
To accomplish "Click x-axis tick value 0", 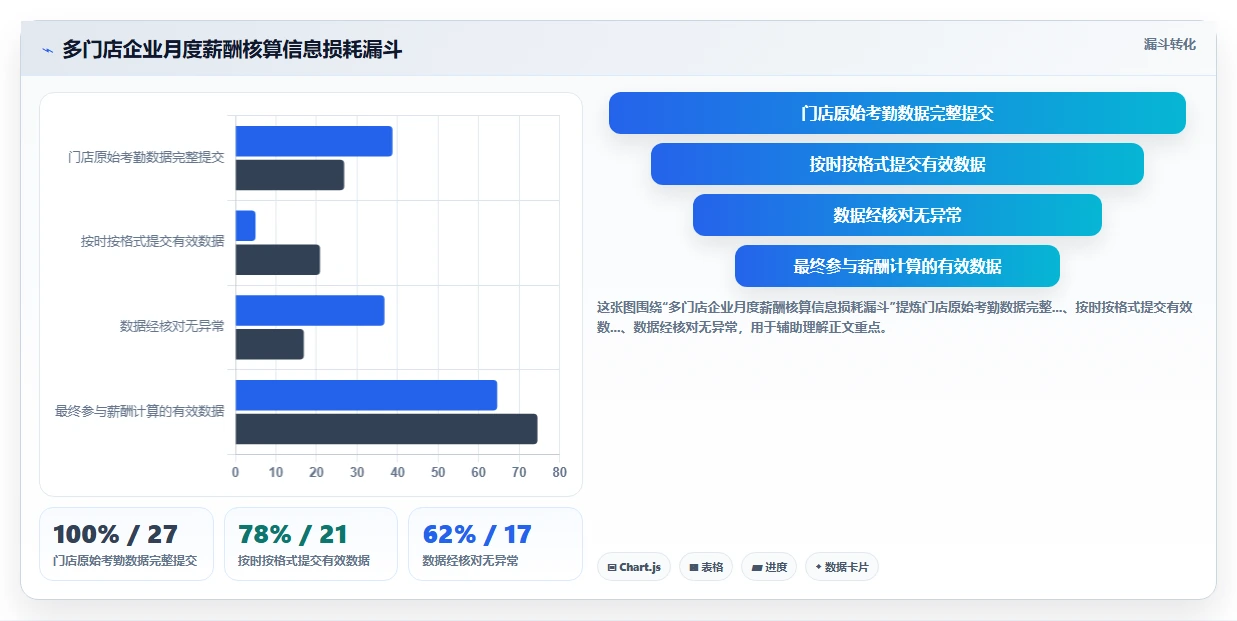I will tap(236, 472).
